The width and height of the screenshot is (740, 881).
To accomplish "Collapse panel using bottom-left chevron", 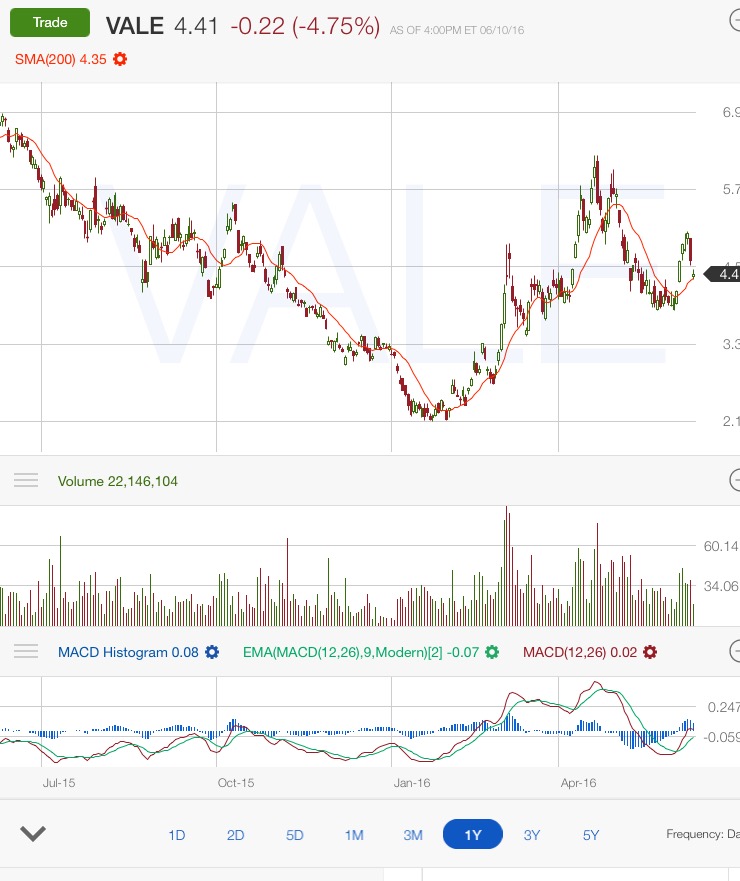I will [33, 834].
